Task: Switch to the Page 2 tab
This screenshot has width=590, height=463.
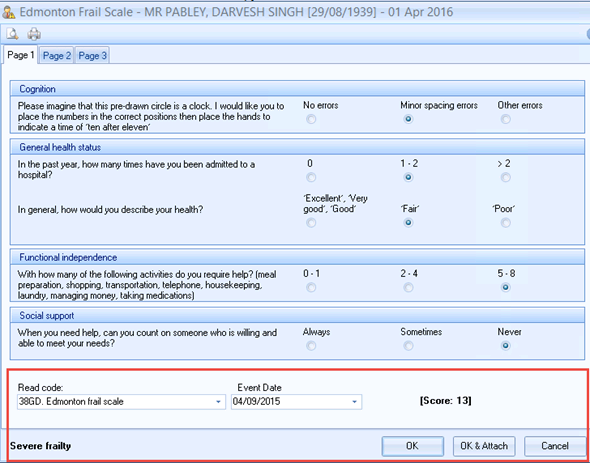Action: [56, 56]
